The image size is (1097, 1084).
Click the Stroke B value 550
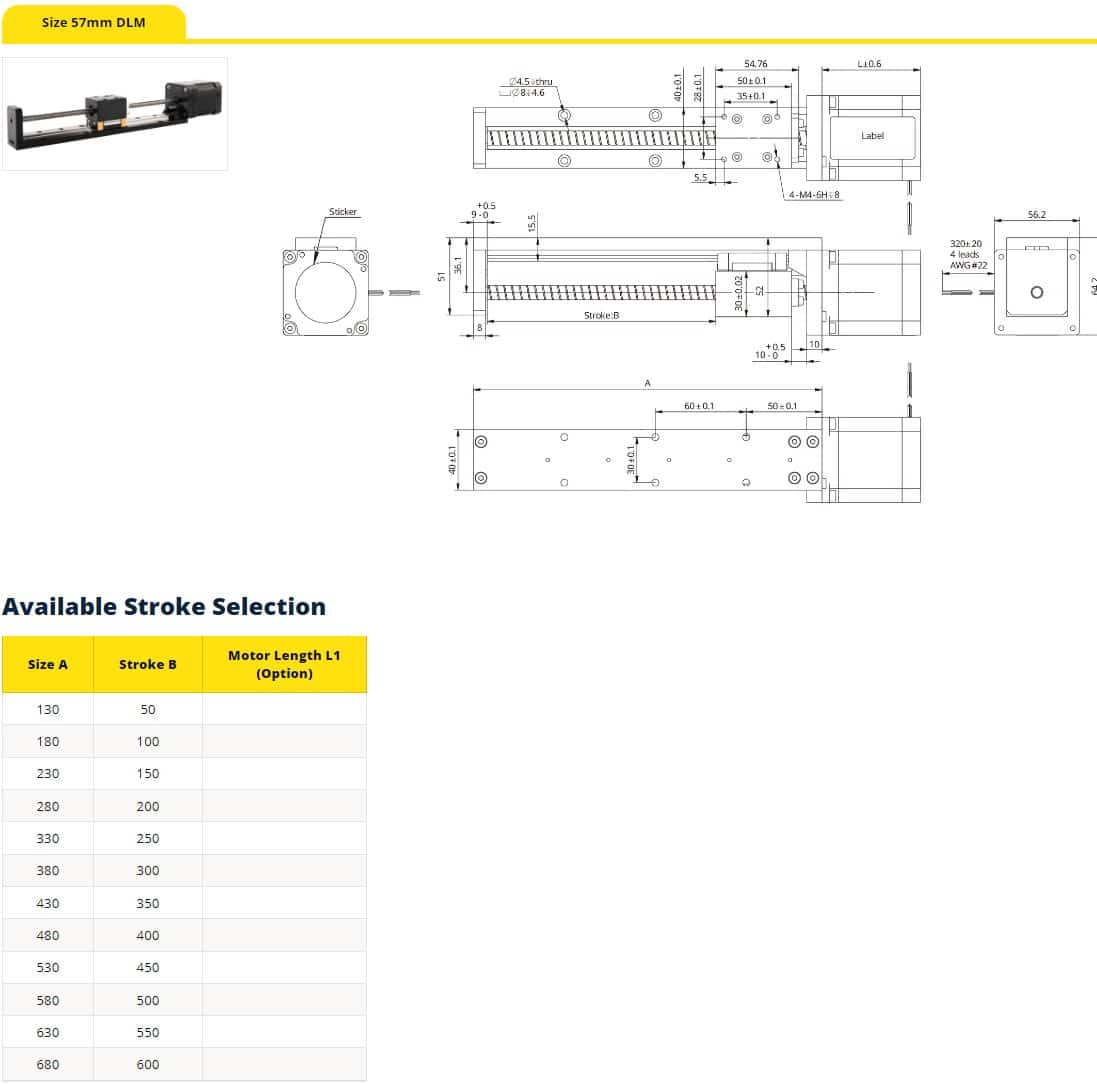coord(148,1032)
